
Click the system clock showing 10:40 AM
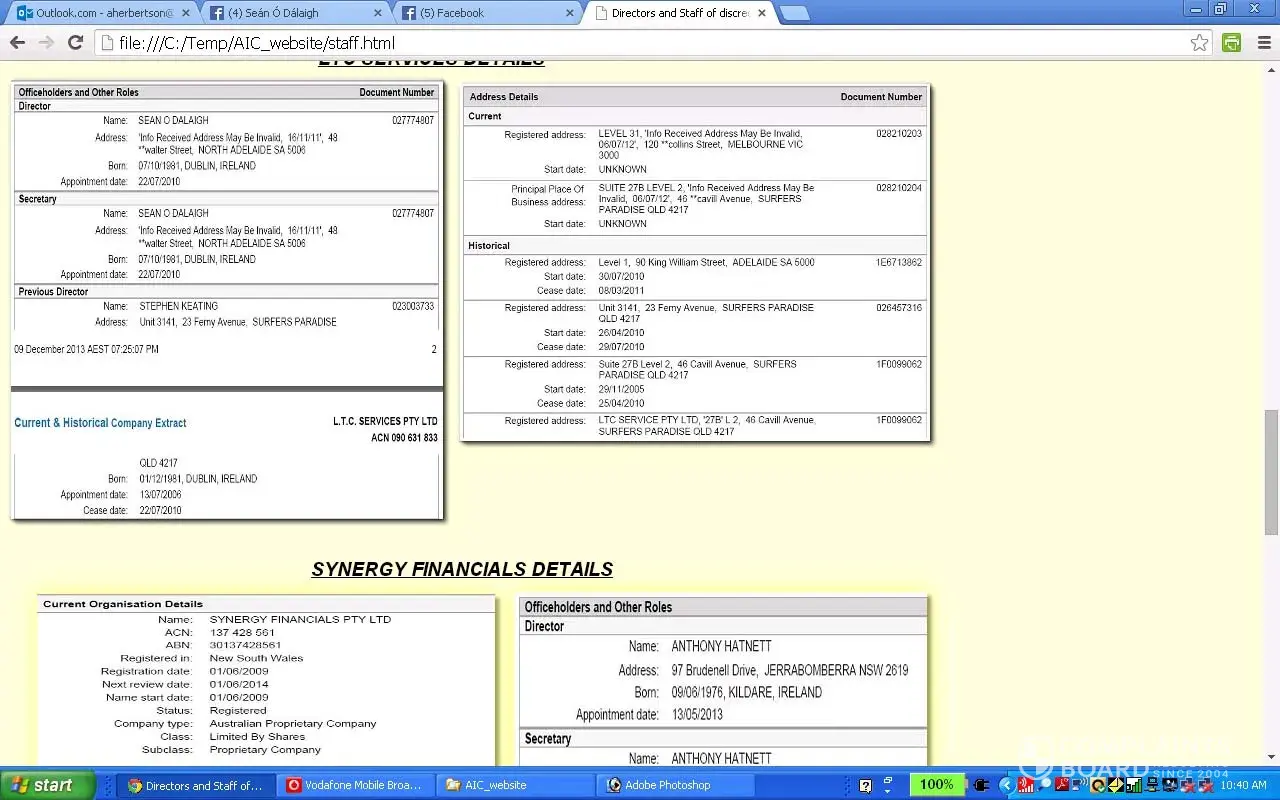coord(1243,785)
